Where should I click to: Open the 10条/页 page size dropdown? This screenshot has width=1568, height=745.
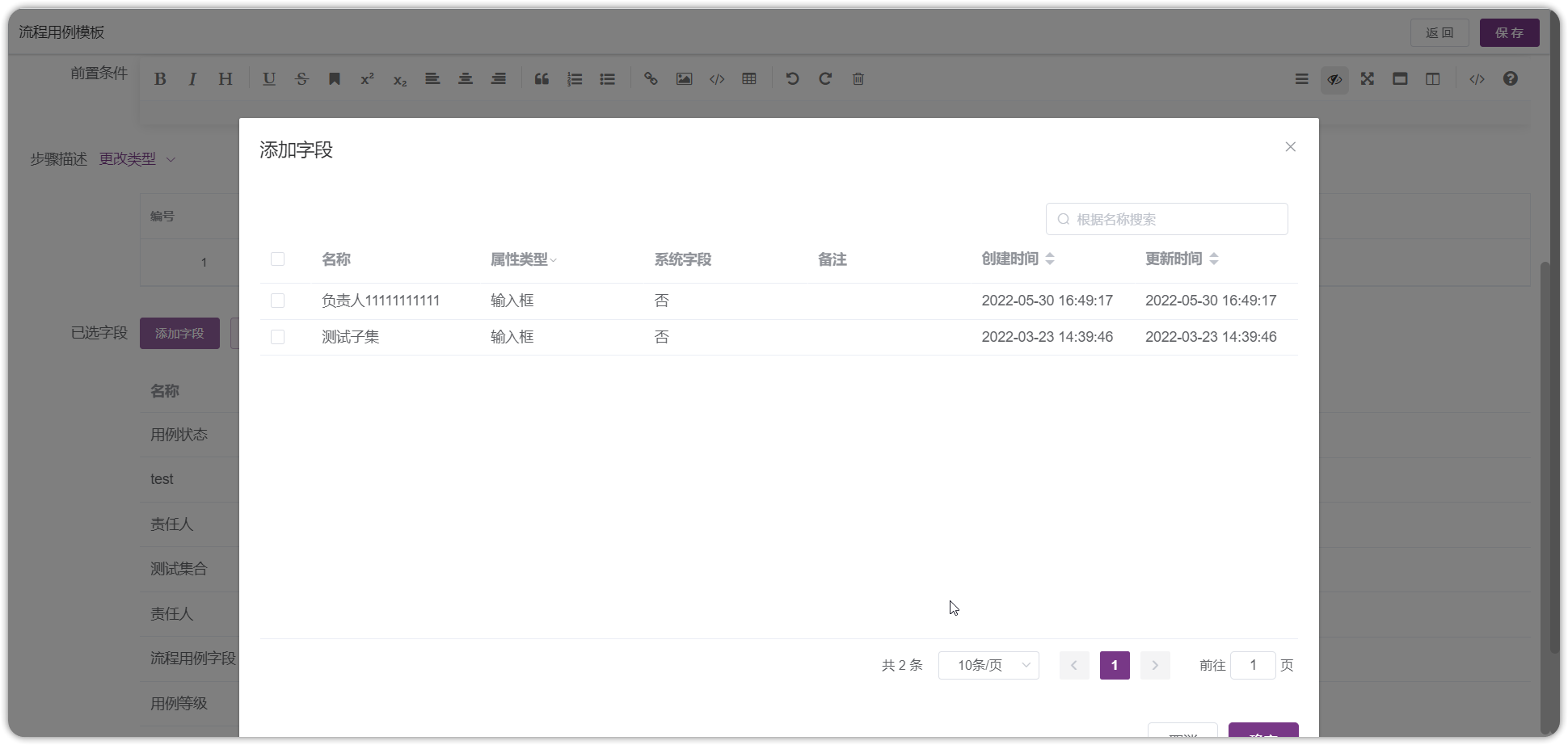coord(988,665)
